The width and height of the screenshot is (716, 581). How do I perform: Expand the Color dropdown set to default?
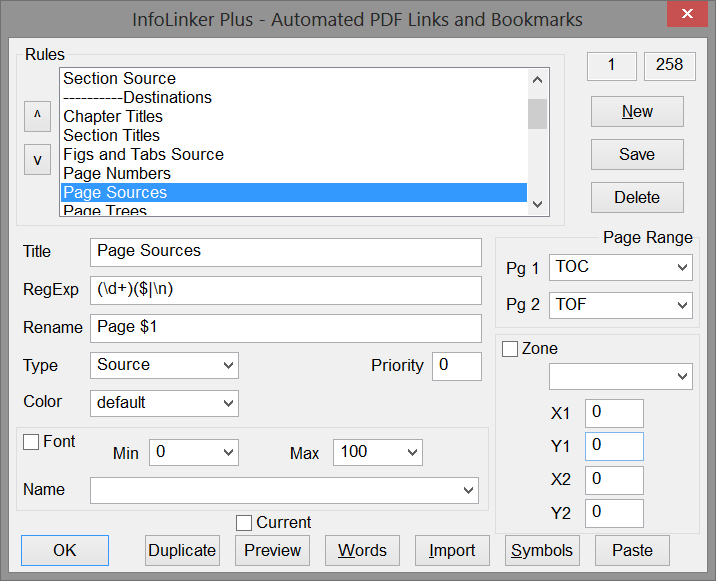pos(164,403)
